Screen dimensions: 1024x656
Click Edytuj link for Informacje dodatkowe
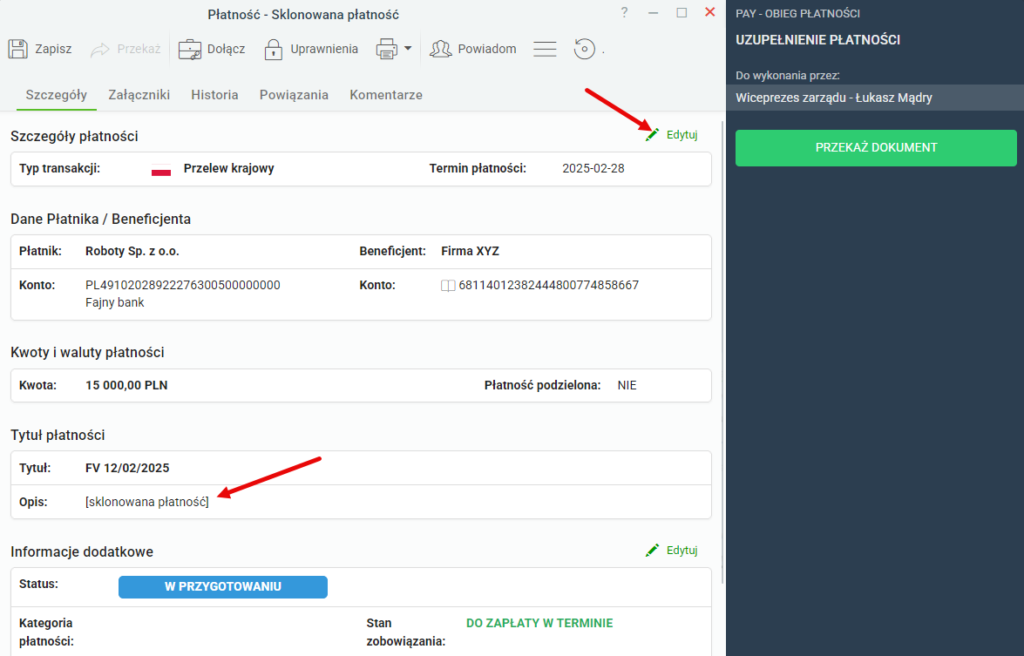point(682,550)
